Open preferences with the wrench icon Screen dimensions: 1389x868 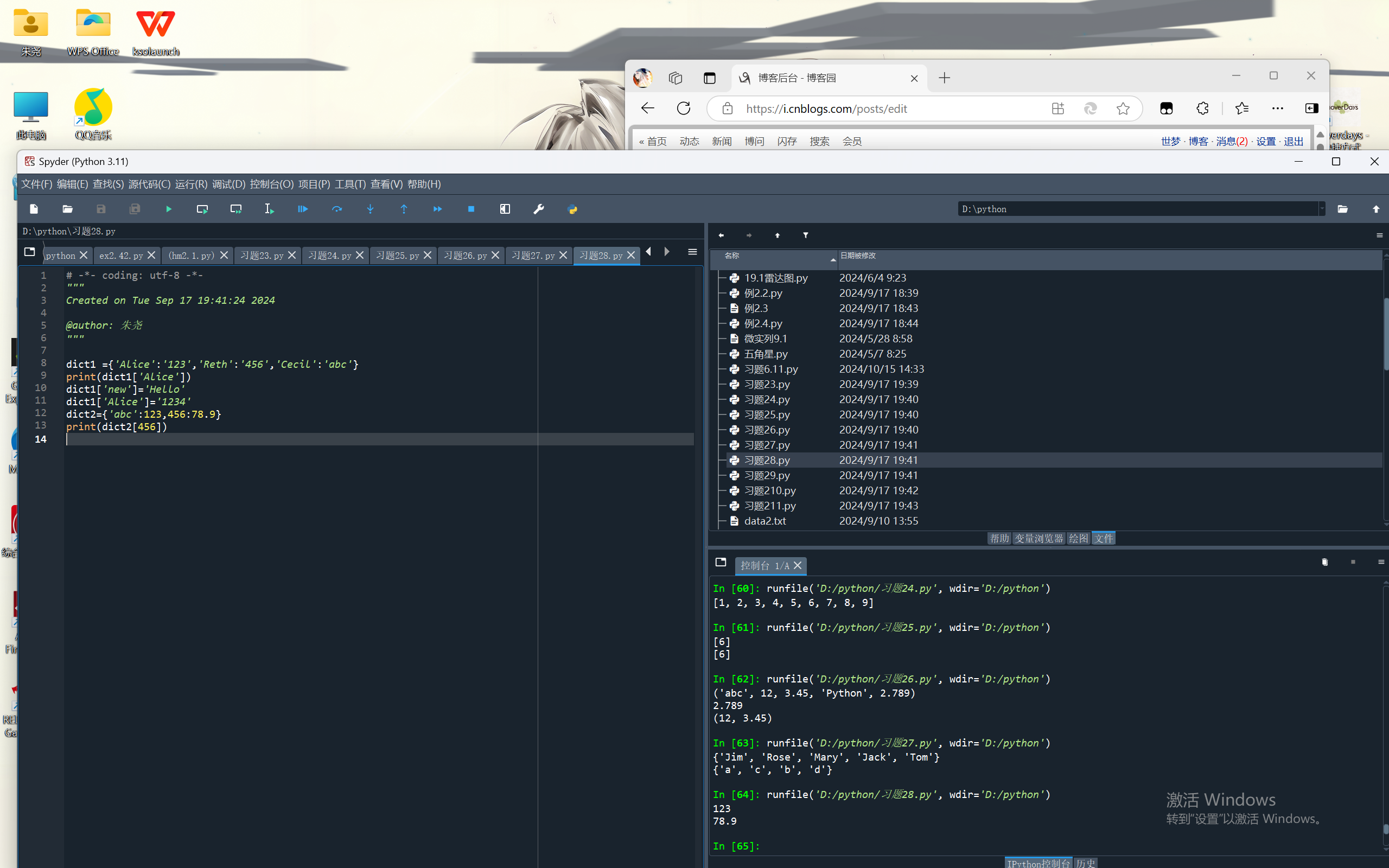538,209
